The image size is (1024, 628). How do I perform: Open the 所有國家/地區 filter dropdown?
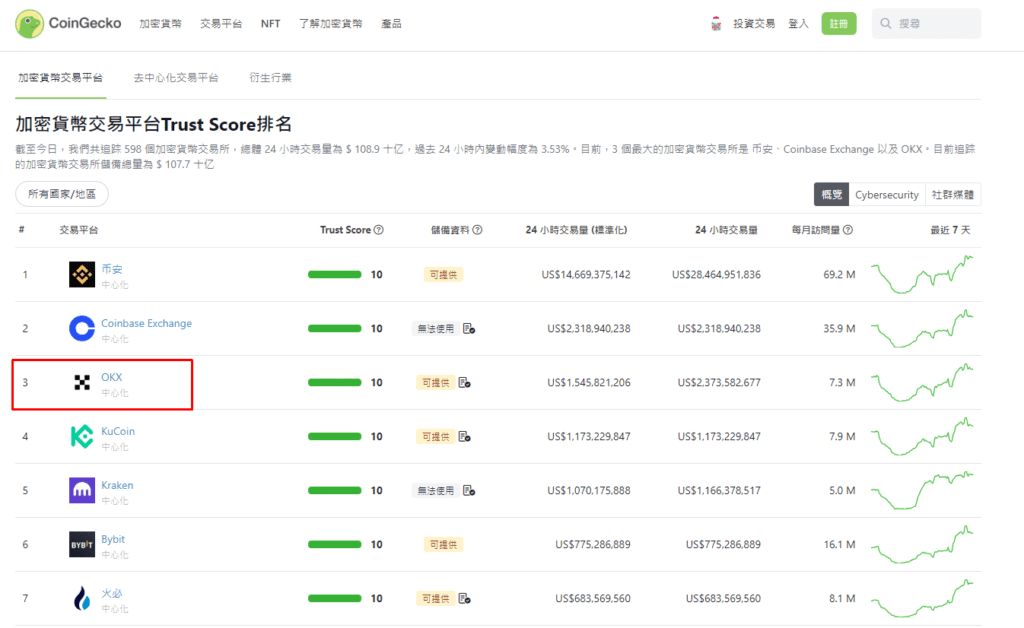click(62, 194)
